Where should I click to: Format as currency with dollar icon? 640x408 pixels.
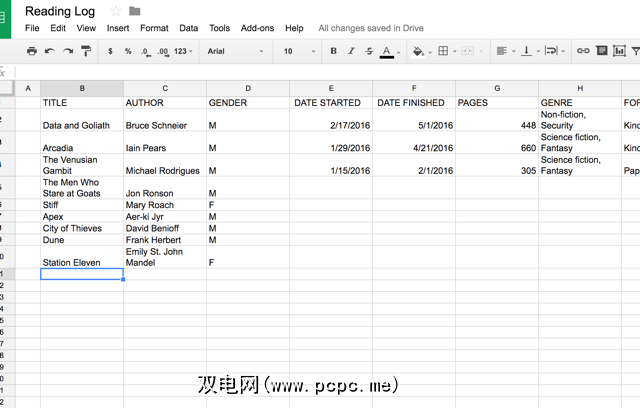110,51
